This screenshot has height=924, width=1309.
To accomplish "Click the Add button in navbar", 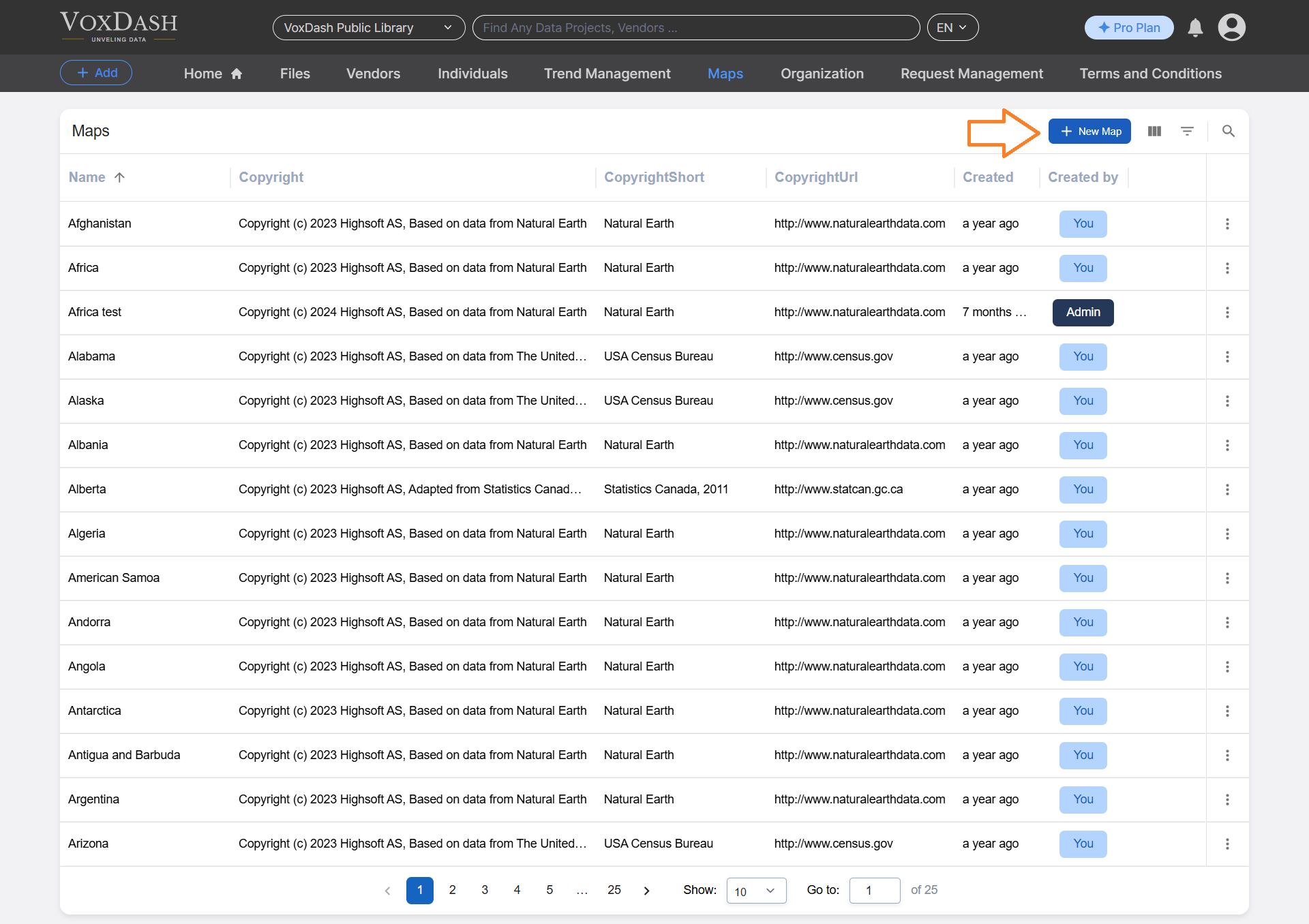I will (x=96, y=73).
